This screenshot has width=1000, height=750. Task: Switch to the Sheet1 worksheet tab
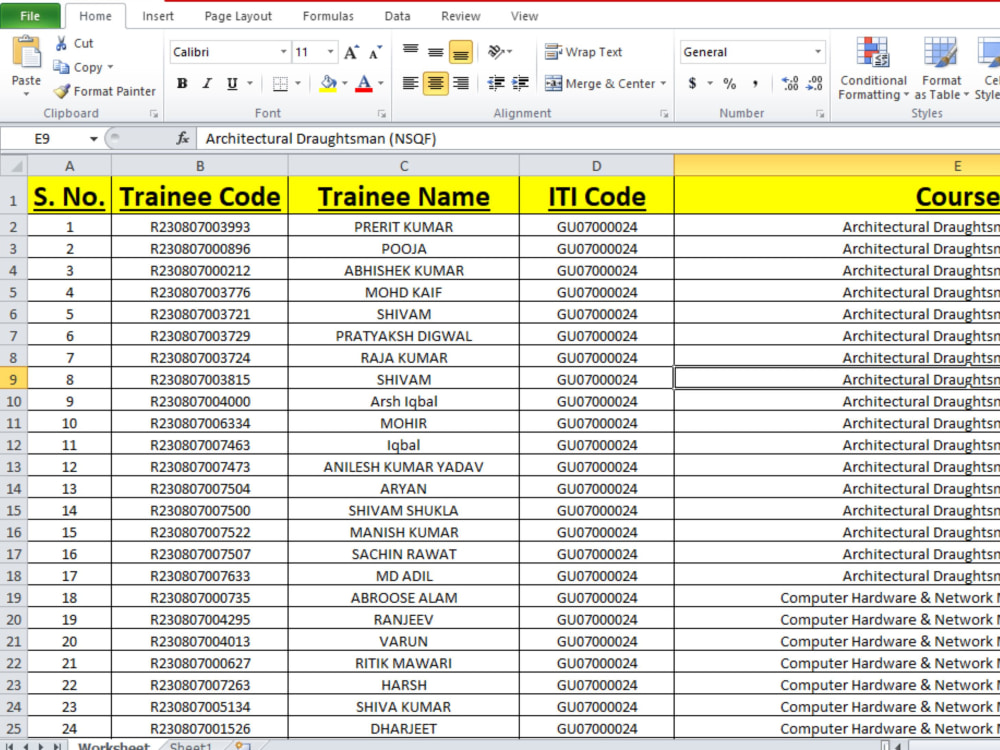(190, 746)
